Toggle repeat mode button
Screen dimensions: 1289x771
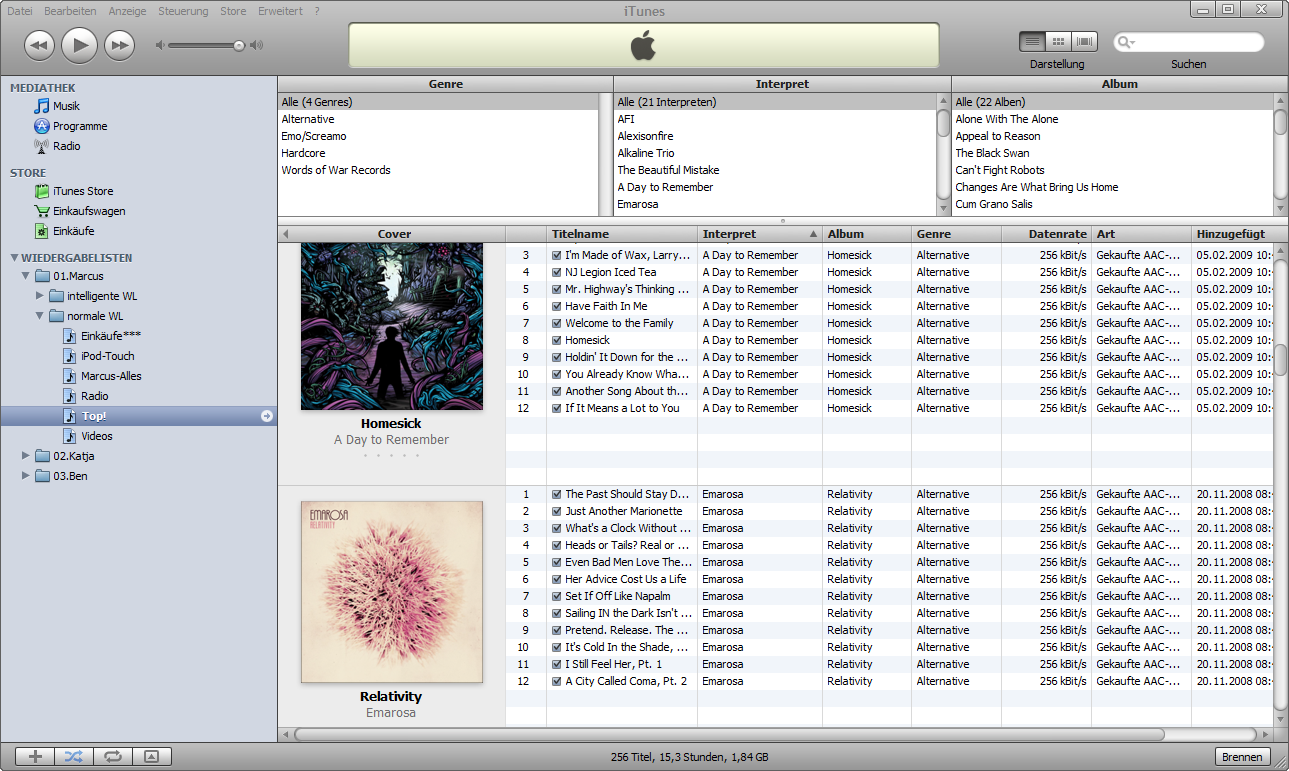112,757
